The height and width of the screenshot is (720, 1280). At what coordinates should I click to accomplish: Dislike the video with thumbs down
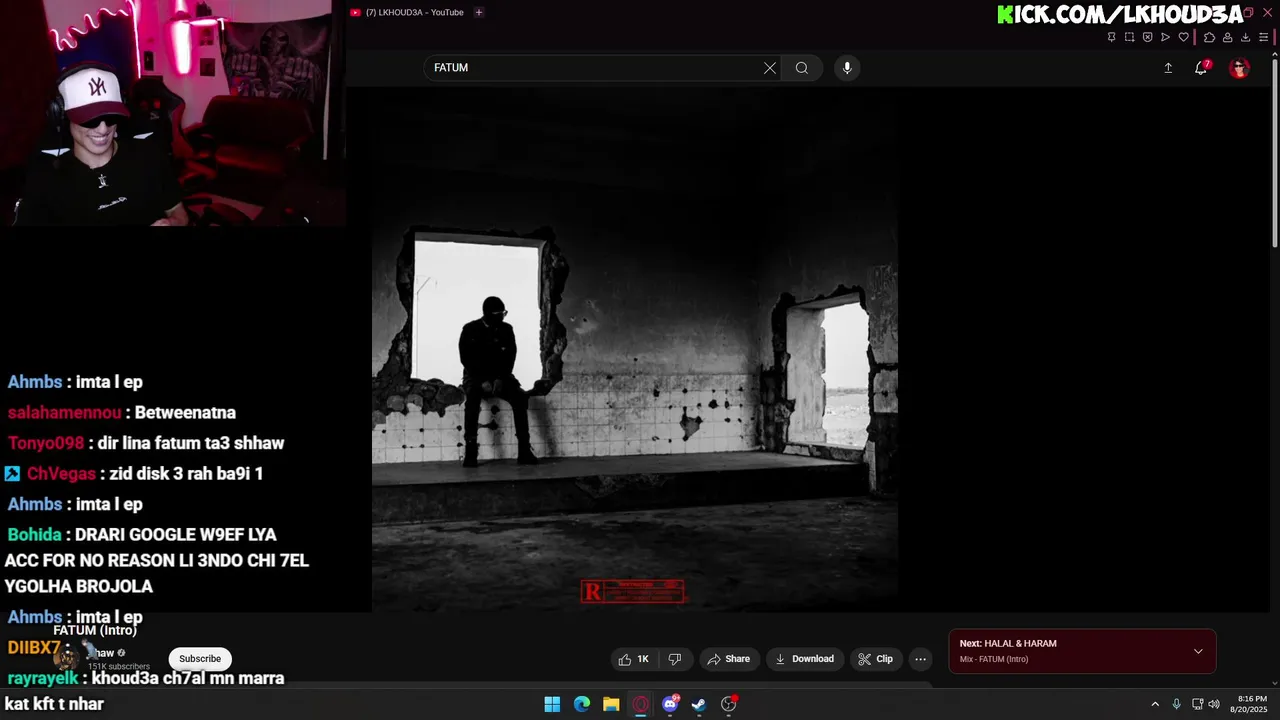tap(675, 659)
